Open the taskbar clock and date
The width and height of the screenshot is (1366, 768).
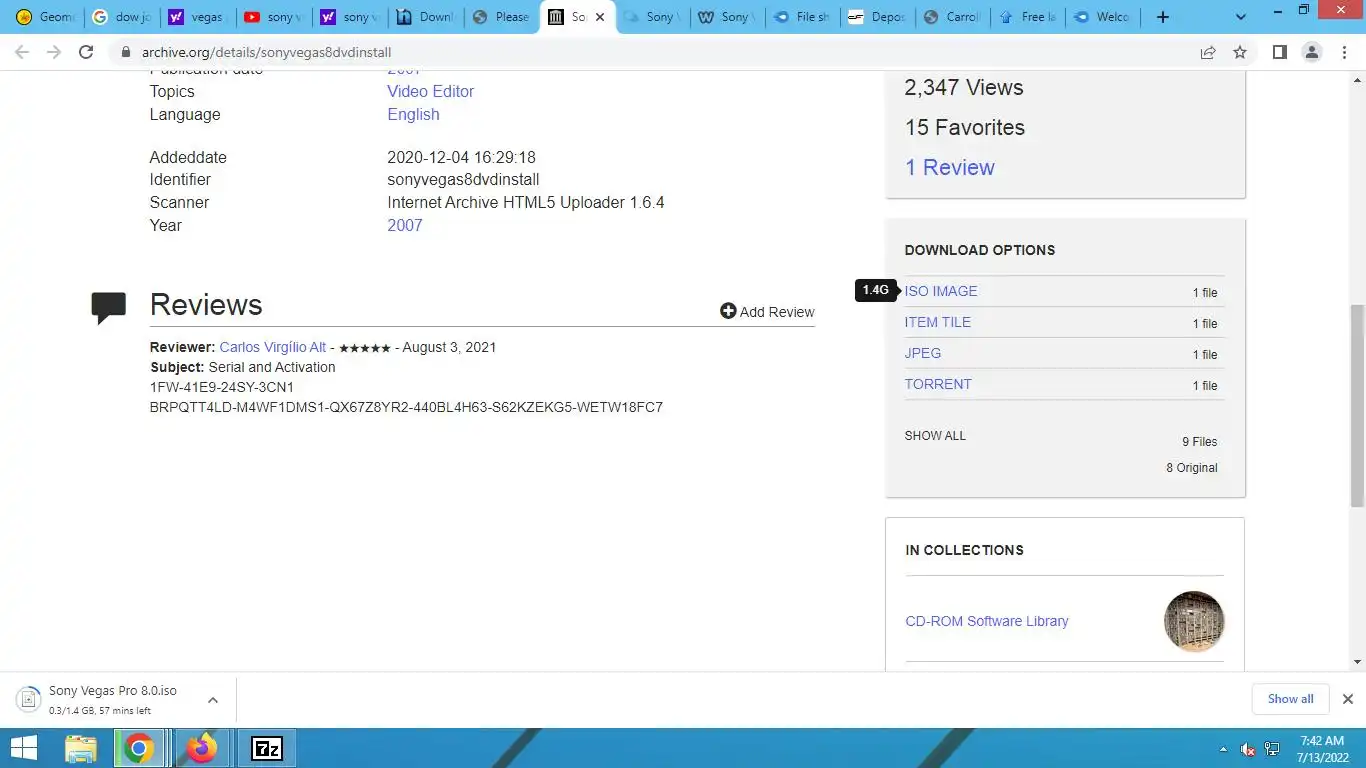point(1321,749)
